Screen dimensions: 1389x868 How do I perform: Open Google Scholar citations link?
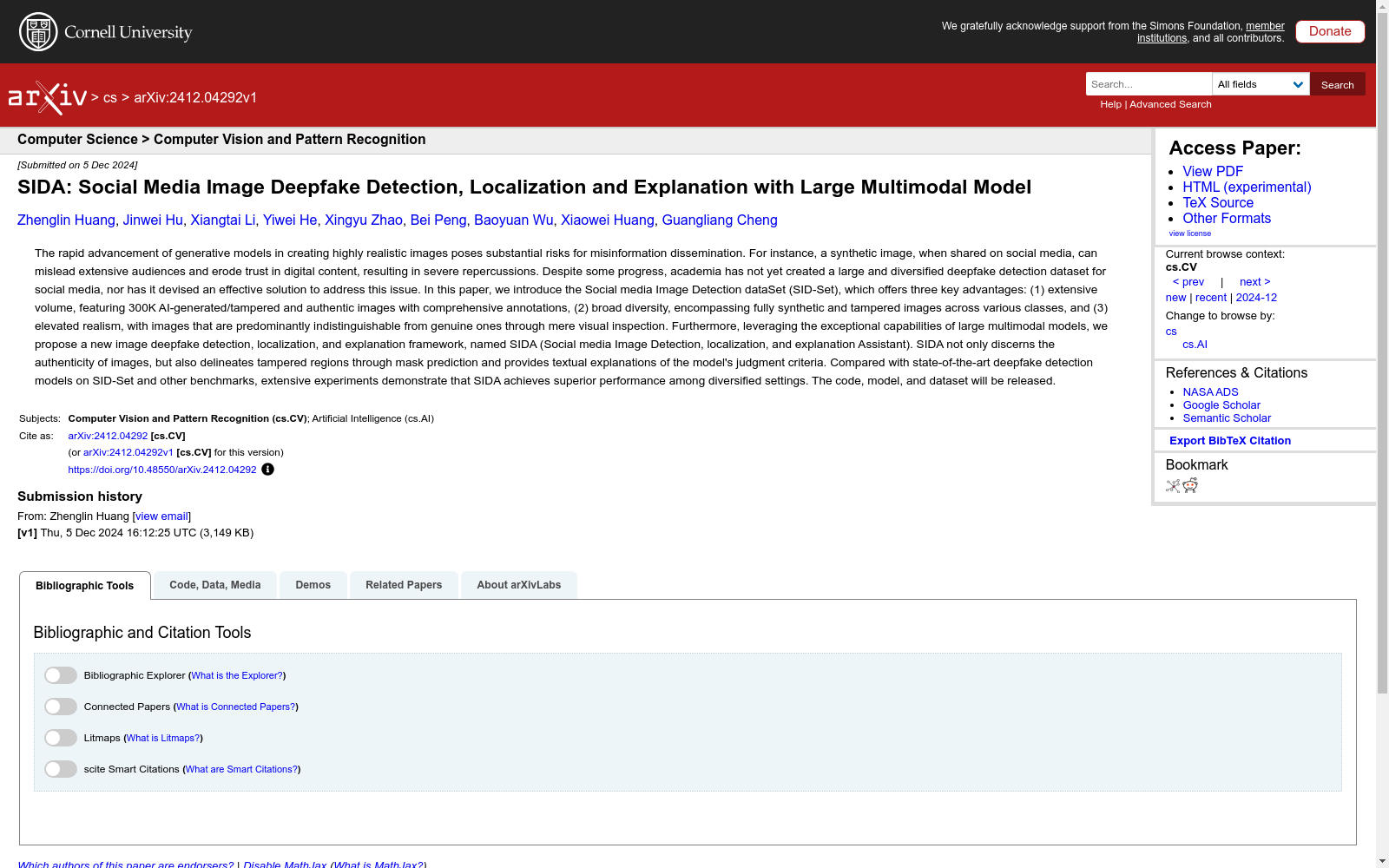click(1221, 405)
